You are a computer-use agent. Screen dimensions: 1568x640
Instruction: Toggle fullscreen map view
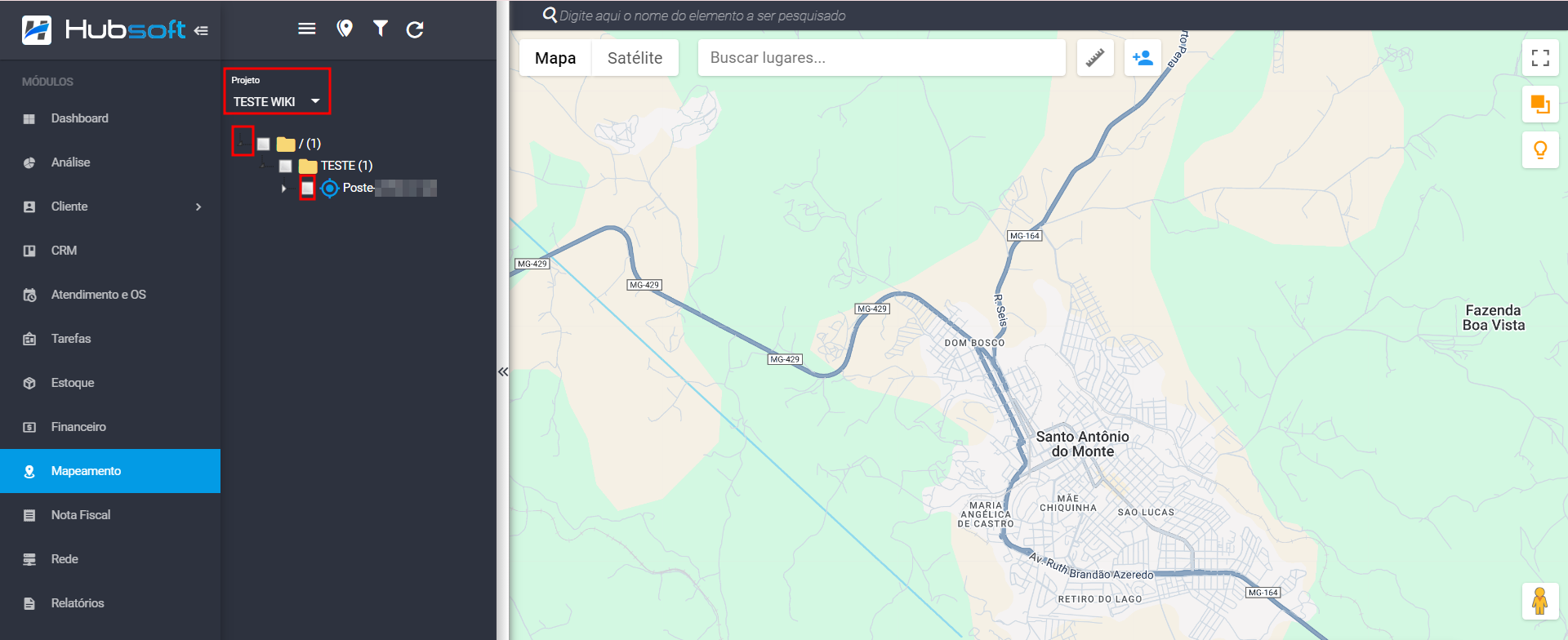pyautogui.click(x=1540, y=58)
